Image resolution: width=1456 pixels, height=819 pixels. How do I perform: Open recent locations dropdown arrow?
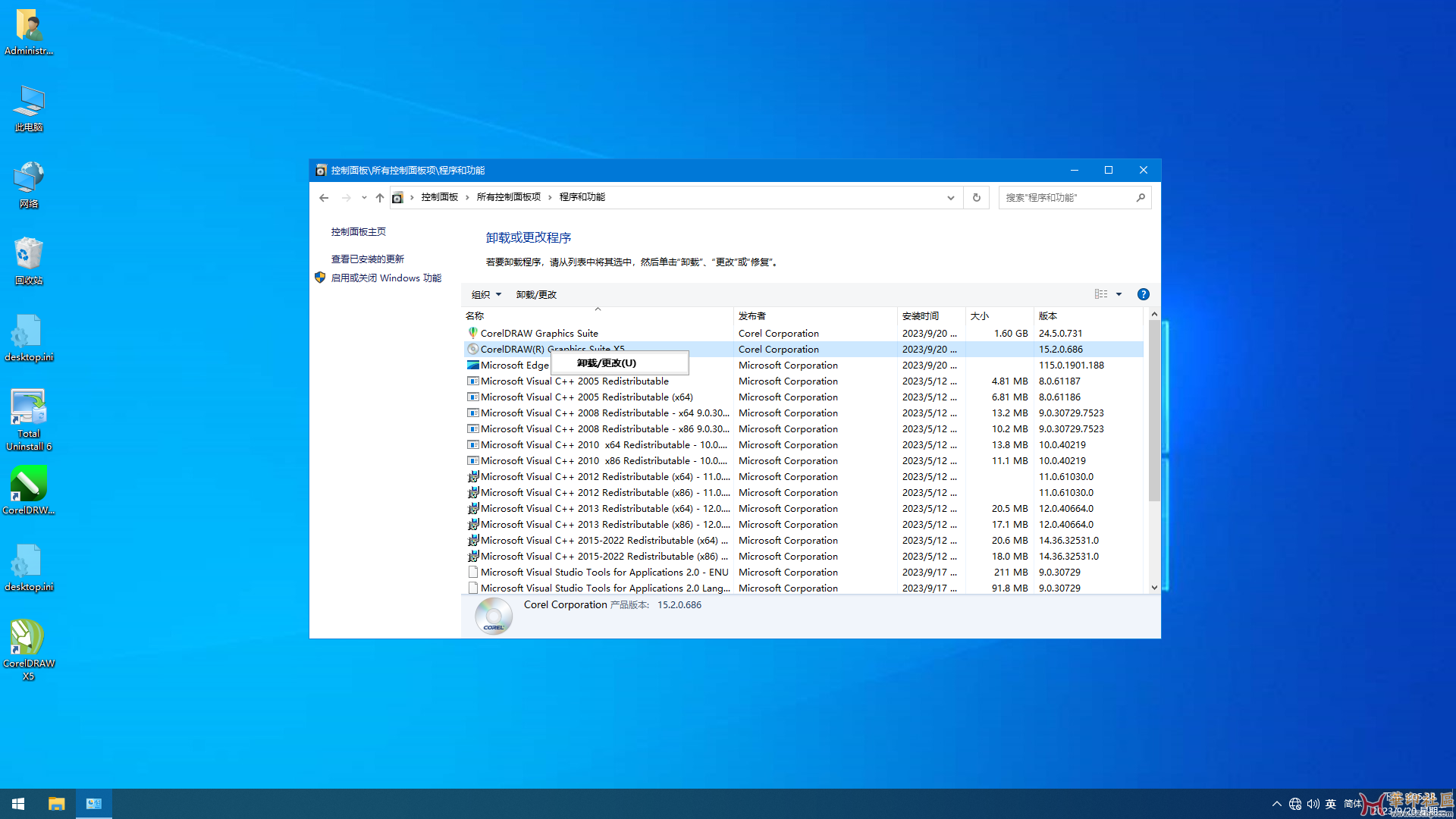(x=364, y=197)
